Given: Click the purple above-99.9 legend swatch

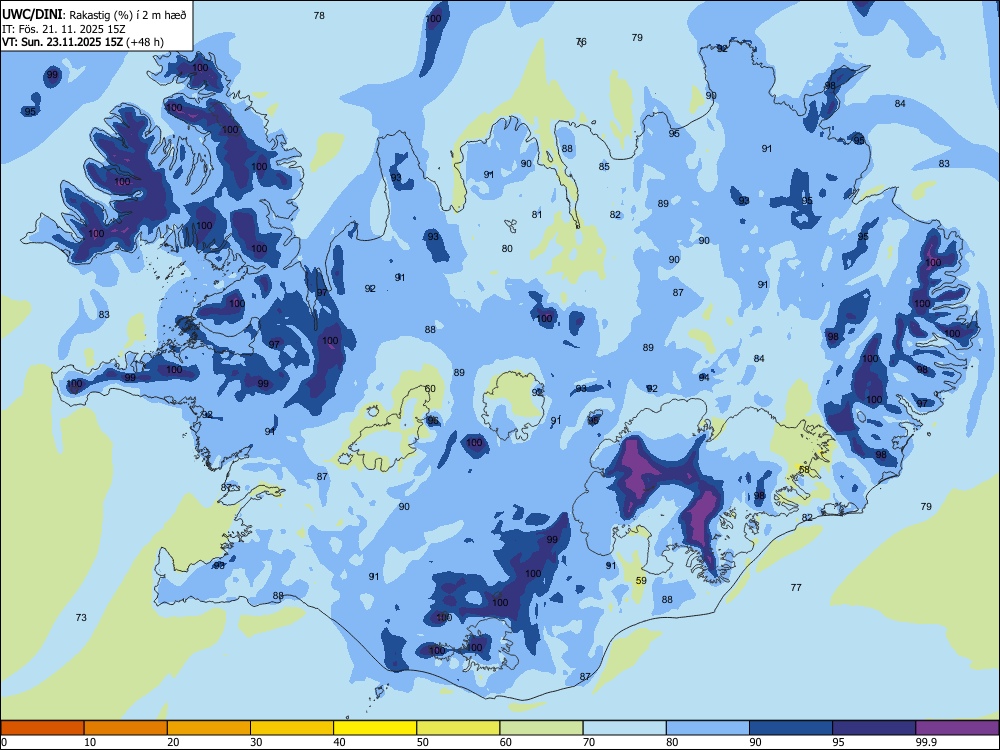Looking at the screenshot, I should 957,728.
